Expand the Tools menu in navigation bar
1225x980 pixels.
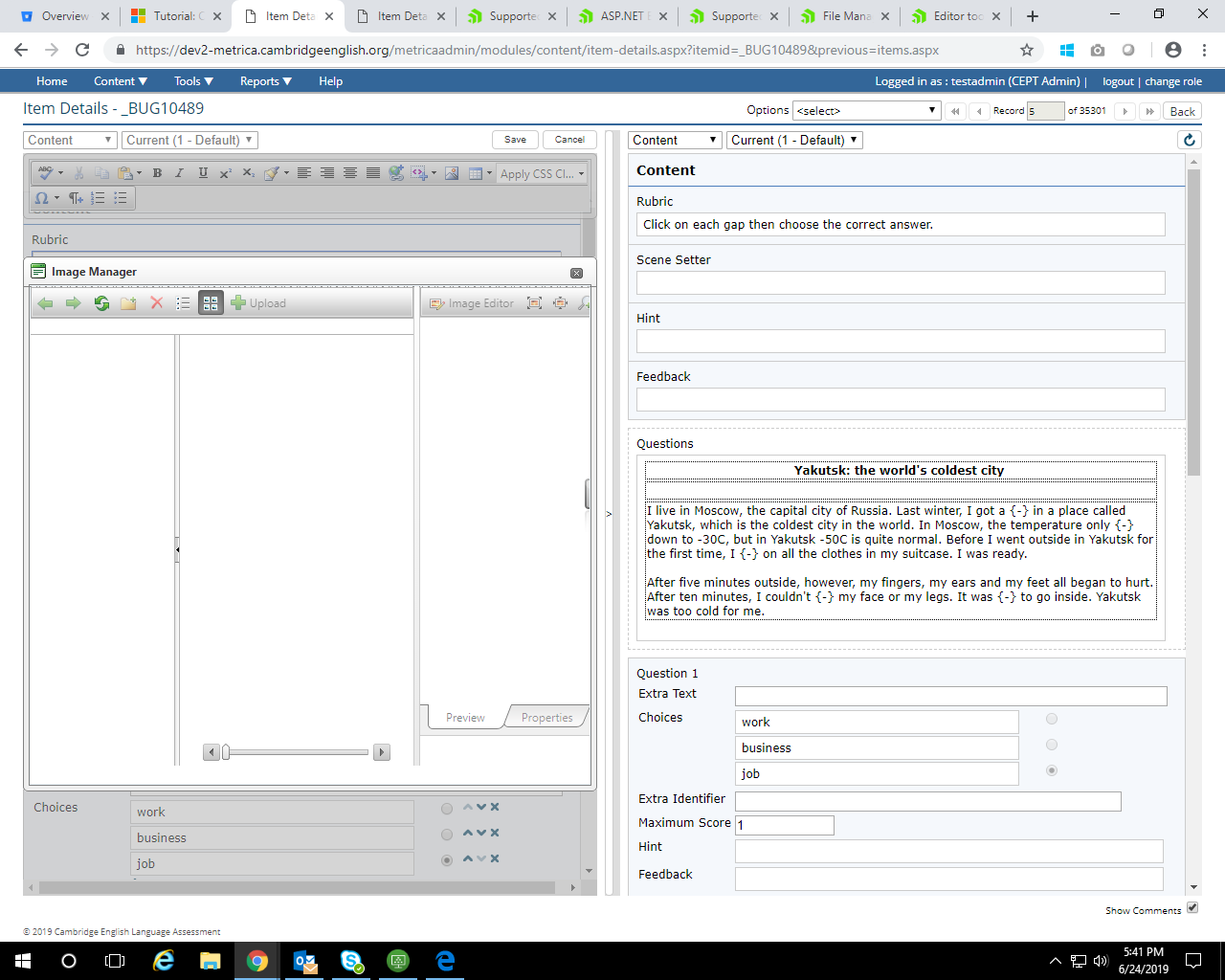coord(193,81)
